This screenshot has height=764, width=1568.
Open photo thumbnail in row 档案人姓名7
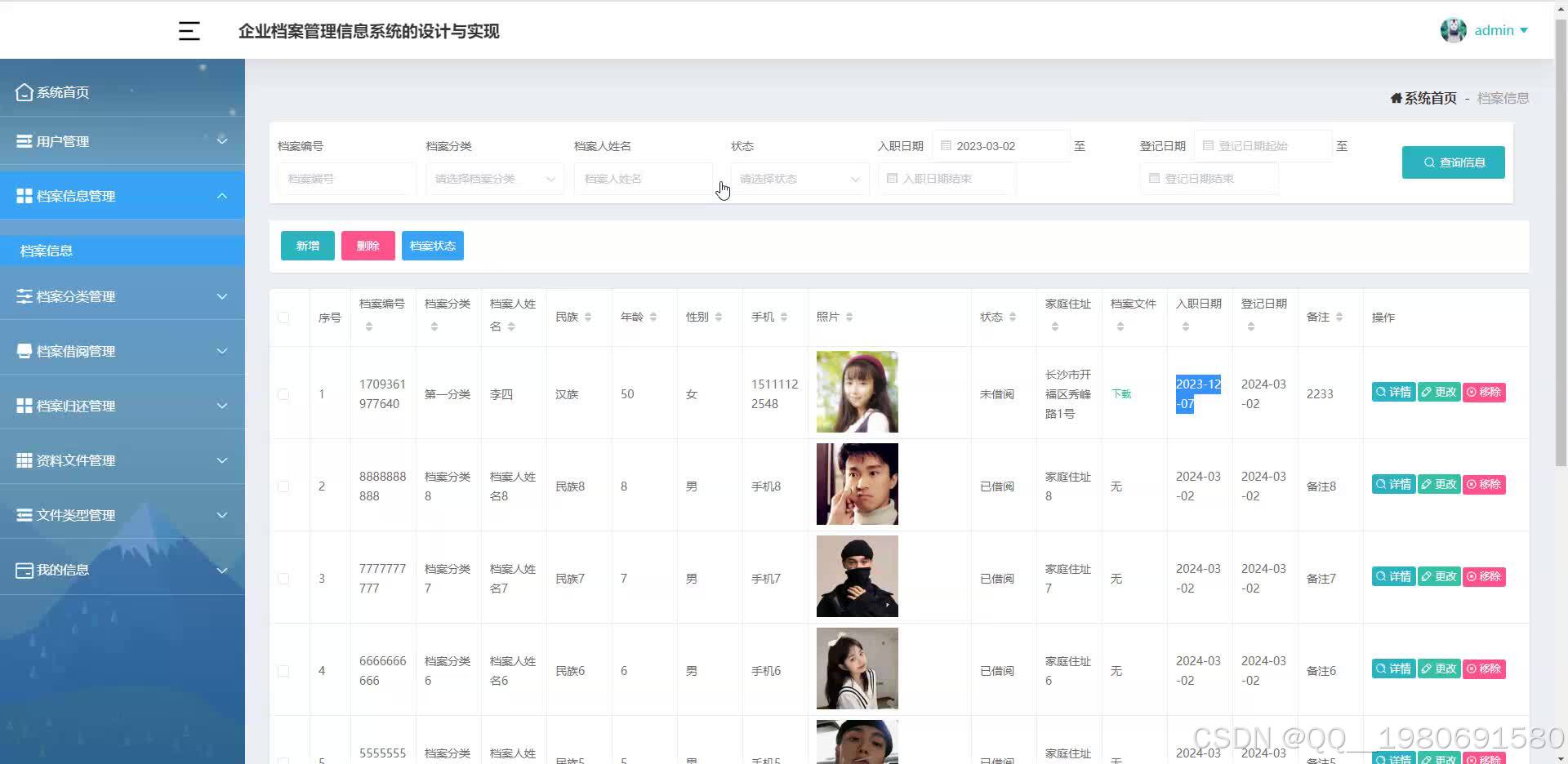[857, 576]
